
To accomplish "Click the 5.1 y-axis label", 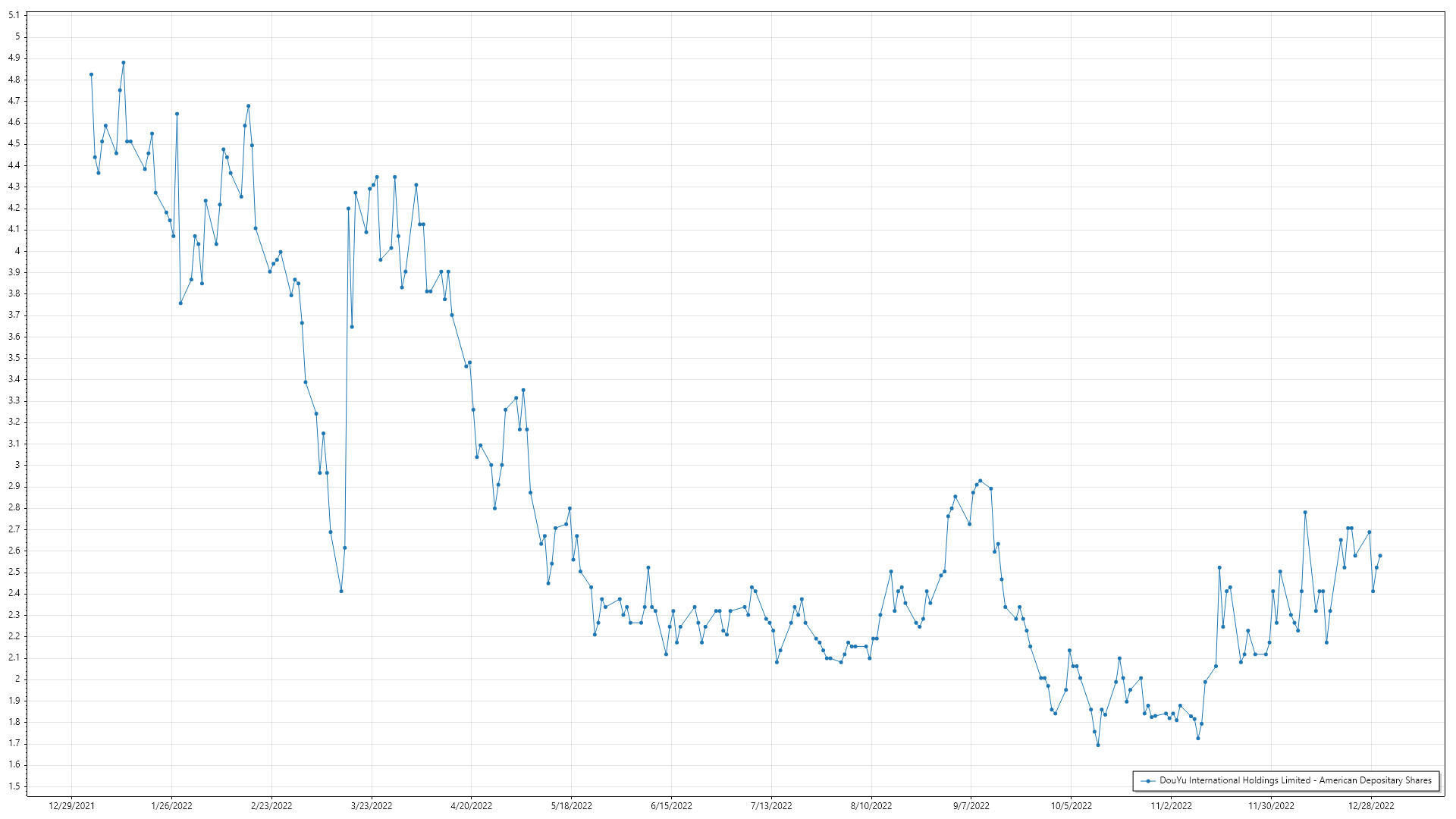I will 14,15.
